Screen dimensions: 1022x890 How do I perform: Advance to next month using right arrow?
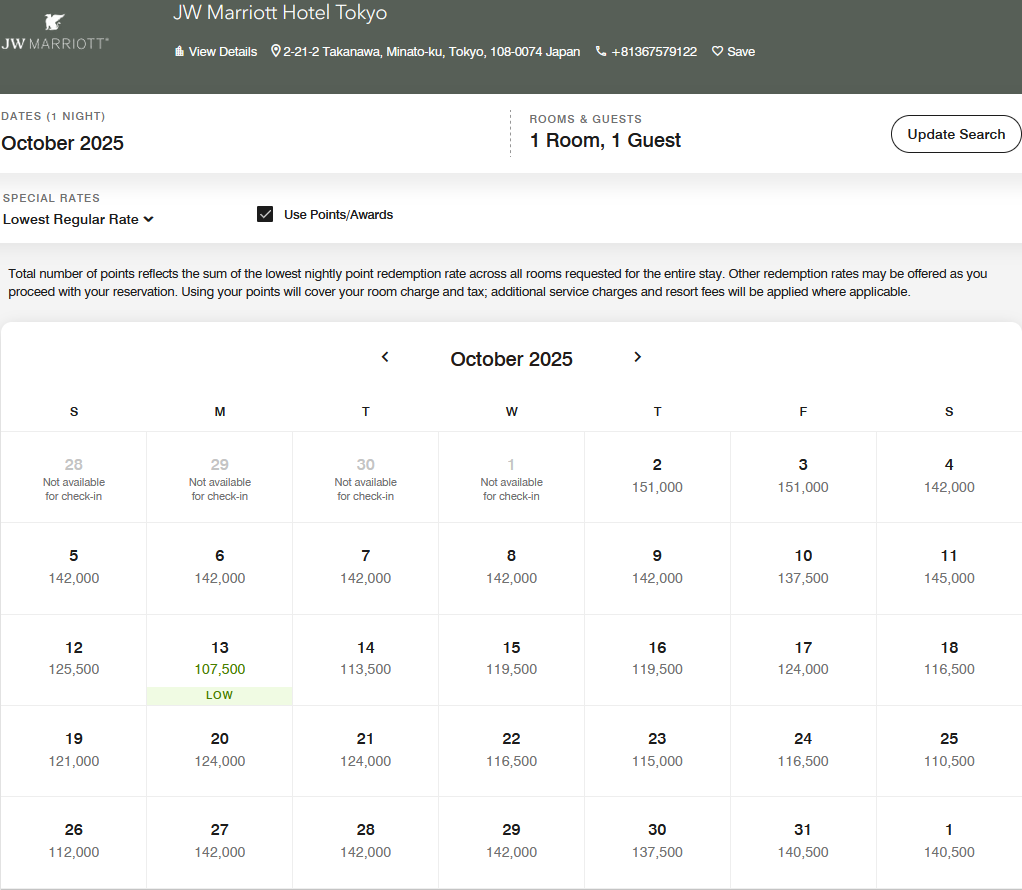(638, 357)
